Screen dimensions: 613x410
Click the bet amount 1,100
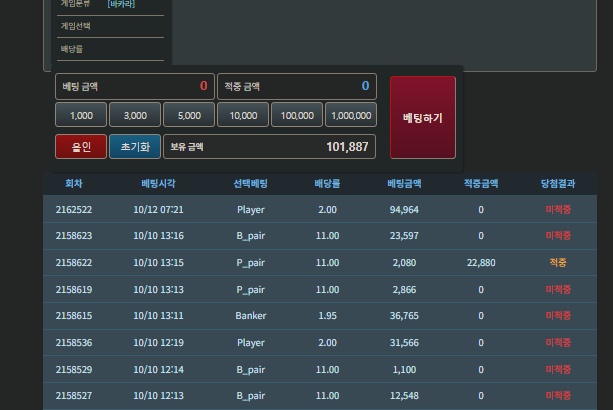tap(404, 369)
